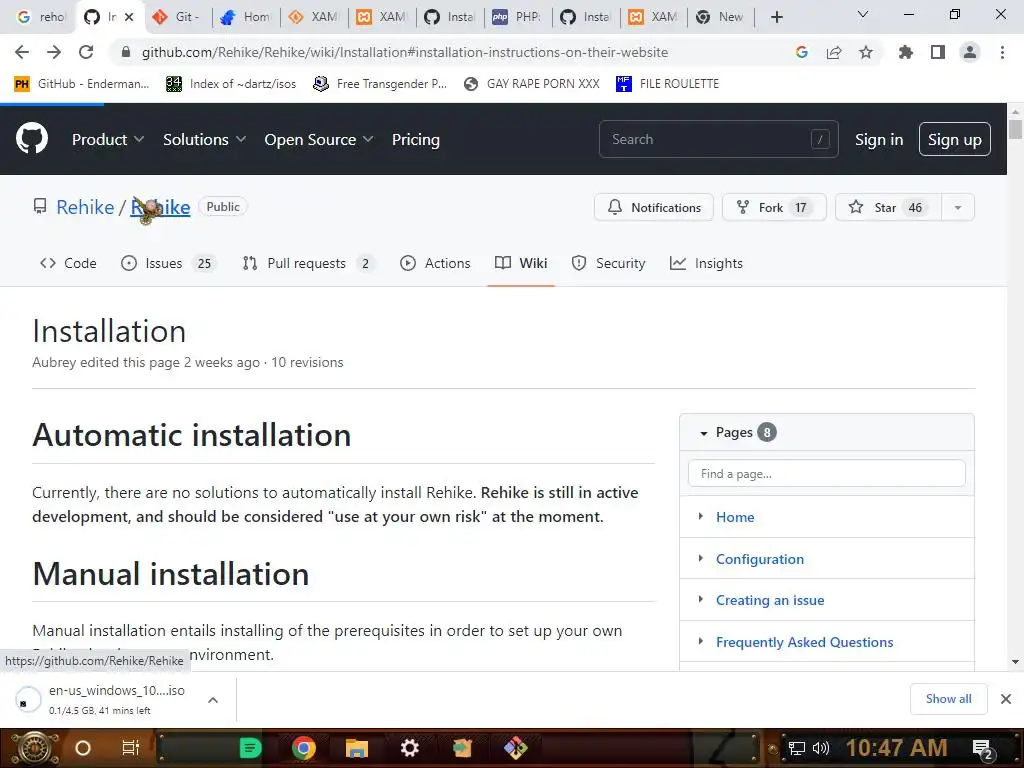Open the Pricing page
This screenshot has width=1024, height=768.
[415, 140]
